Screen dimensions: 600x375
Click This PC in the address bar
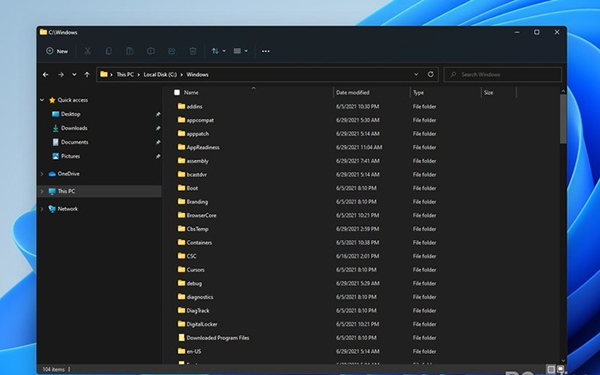coord(125,75)
